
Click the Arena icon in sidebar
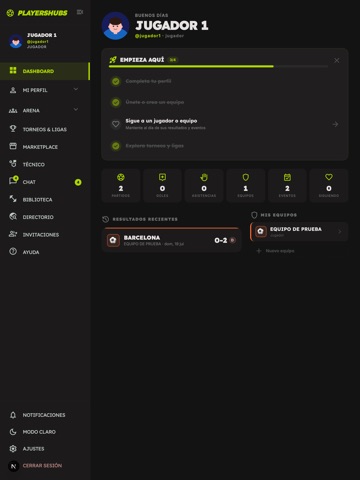pyautogui.click(x=13, y=110)
